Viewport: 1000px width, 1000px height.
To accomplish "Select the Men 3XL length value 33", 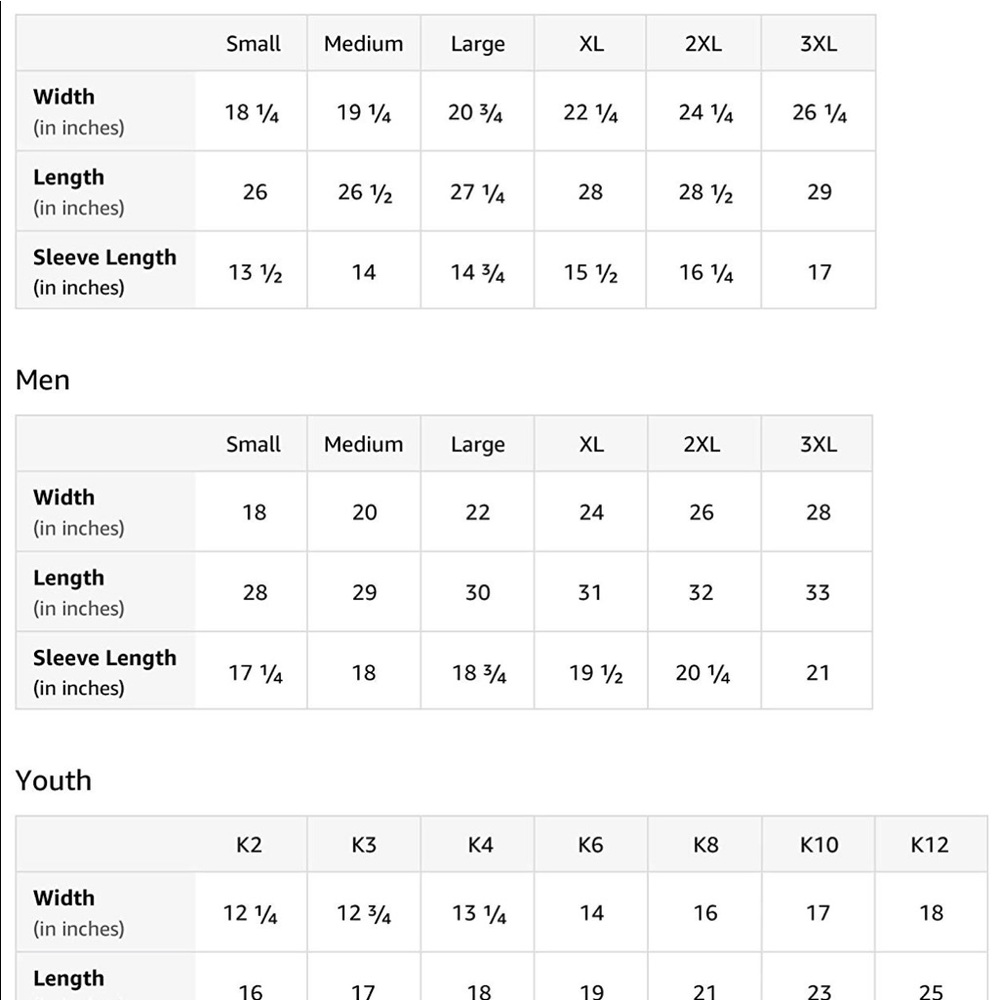I will click(x=817, y=592).
